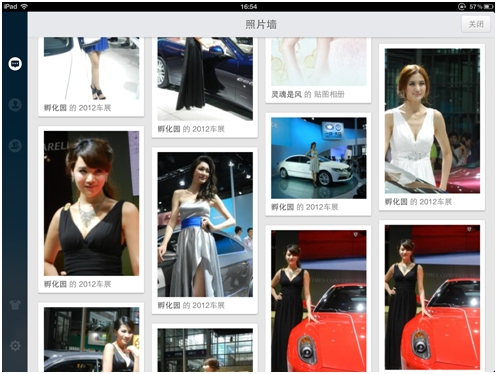
Task: Open the single-person contacts sidebar icon
Action: tap(15, 105)
